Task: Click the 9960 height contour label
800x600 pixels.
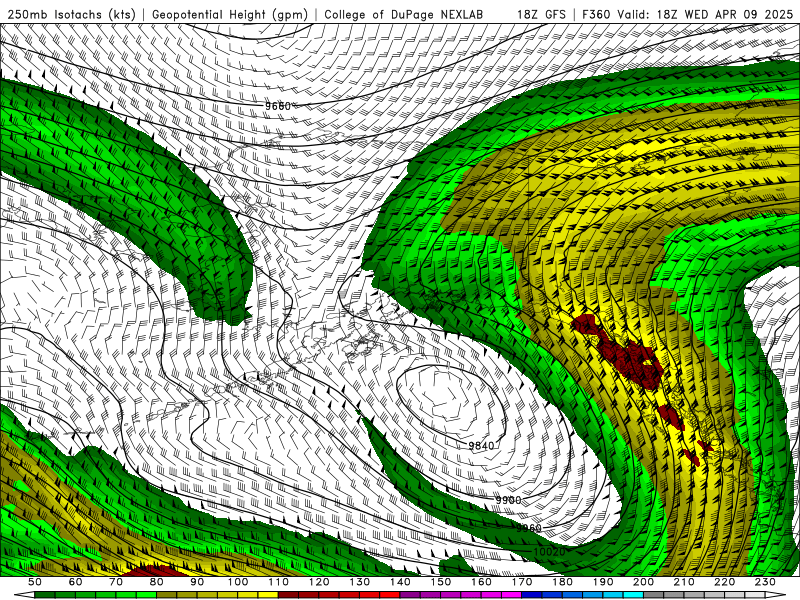Action: coord(529,528)
